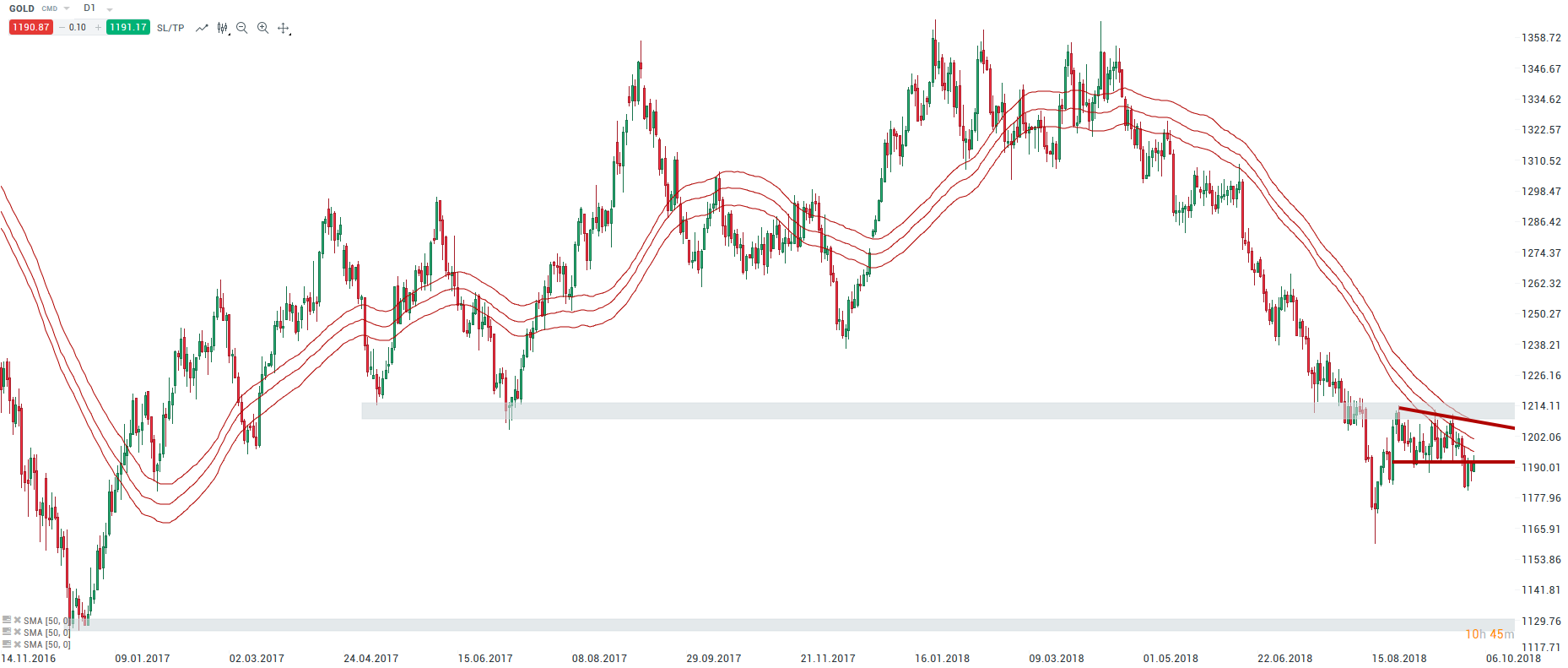Decrease volume with the minus button
Screen dimensions: 1568x668
tap(62, 27)
